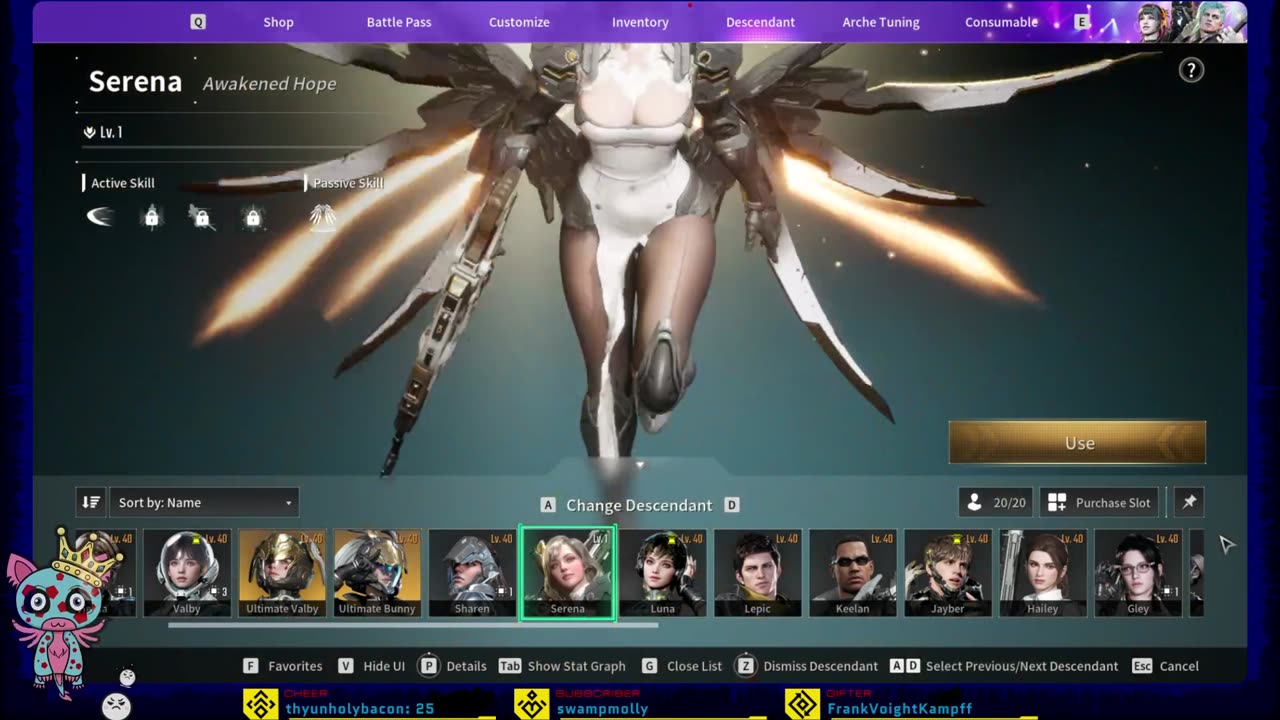The image size is (1280, 720).
Task: Click the fourth locked active skill
Action: click(253, 216)
